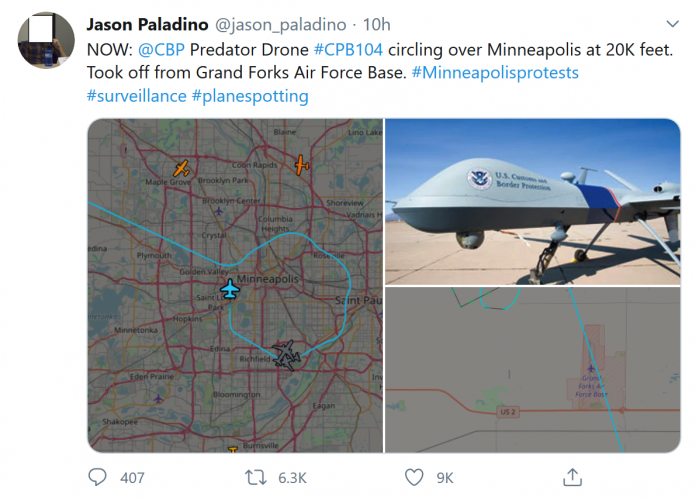Open the #planespotting hashtag
Screen dimensions: 700x500
coord(250,96)
